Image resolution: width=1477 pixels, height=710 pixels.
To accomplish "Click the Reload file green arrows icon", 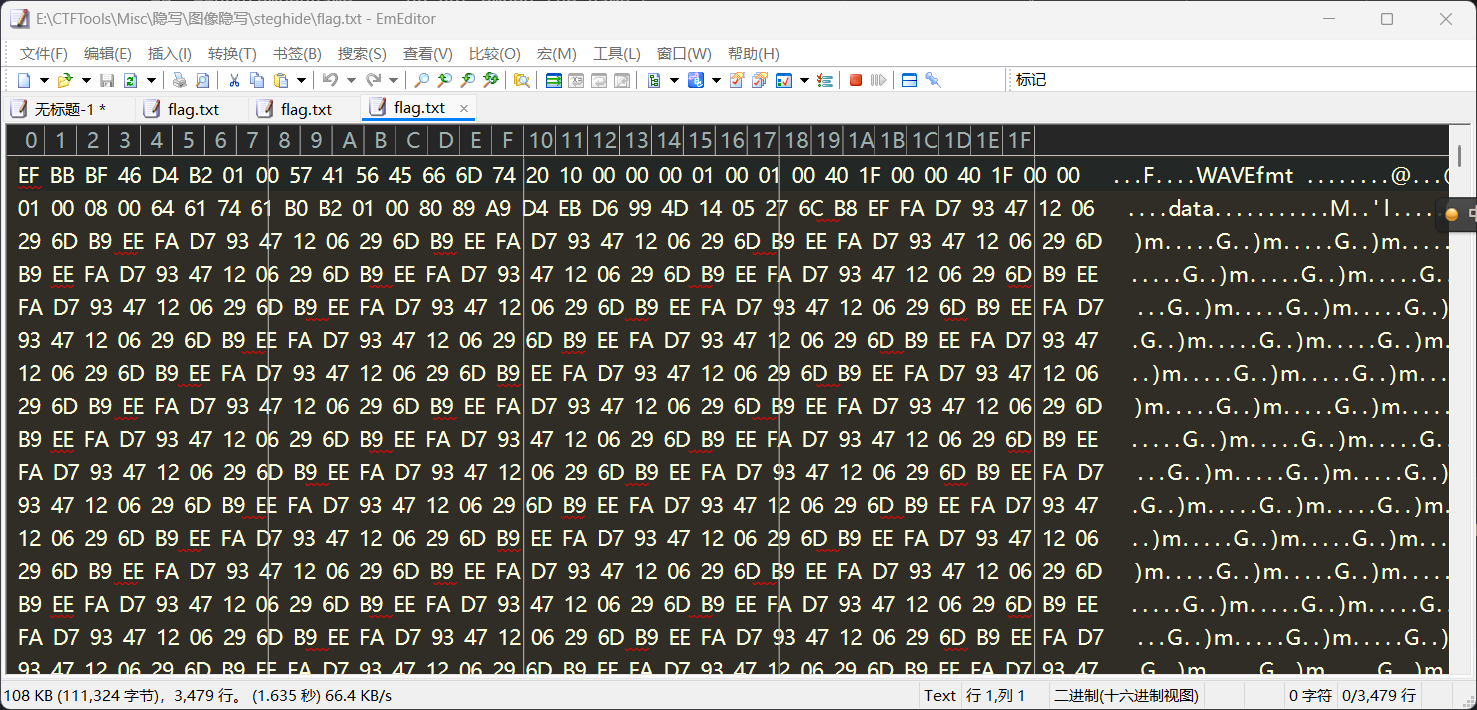I will pyautogui.click(x=130, y=80).
